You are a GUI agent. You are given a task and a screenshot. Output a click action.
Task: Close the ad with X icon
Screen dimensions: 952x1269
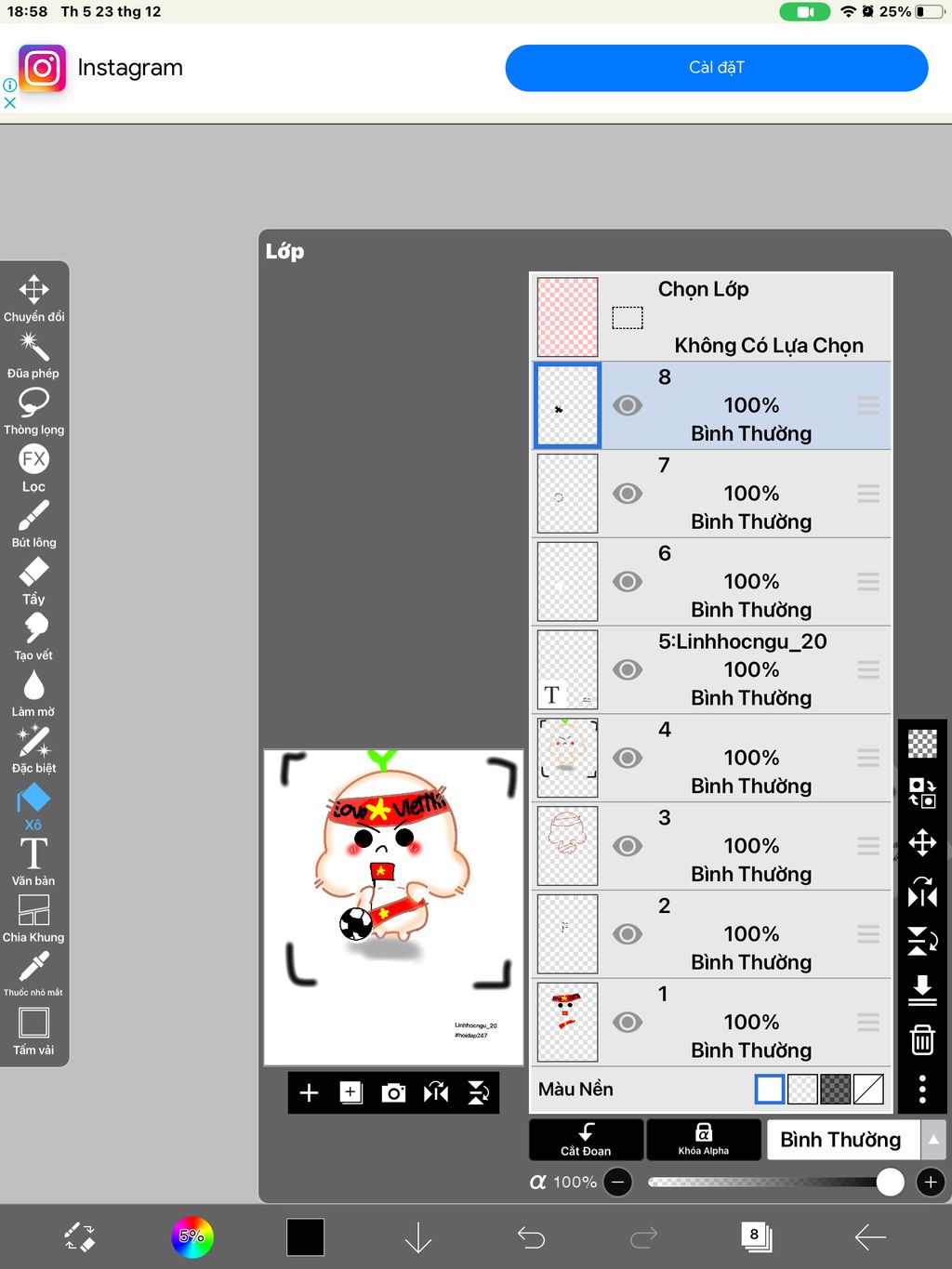tap(9, 102)
